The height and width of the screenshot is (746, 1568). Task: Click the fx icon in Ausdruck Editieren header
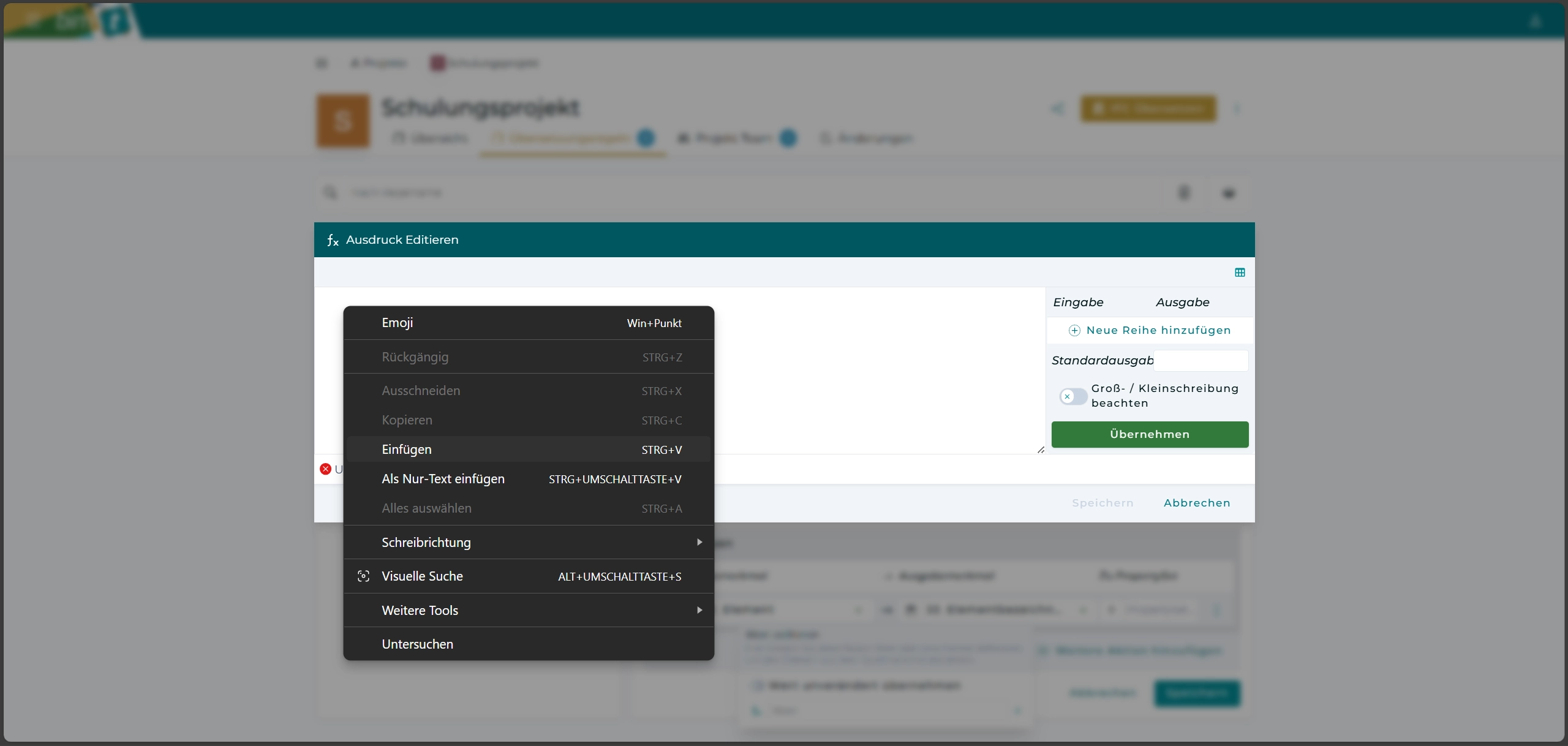click(333, 240)
